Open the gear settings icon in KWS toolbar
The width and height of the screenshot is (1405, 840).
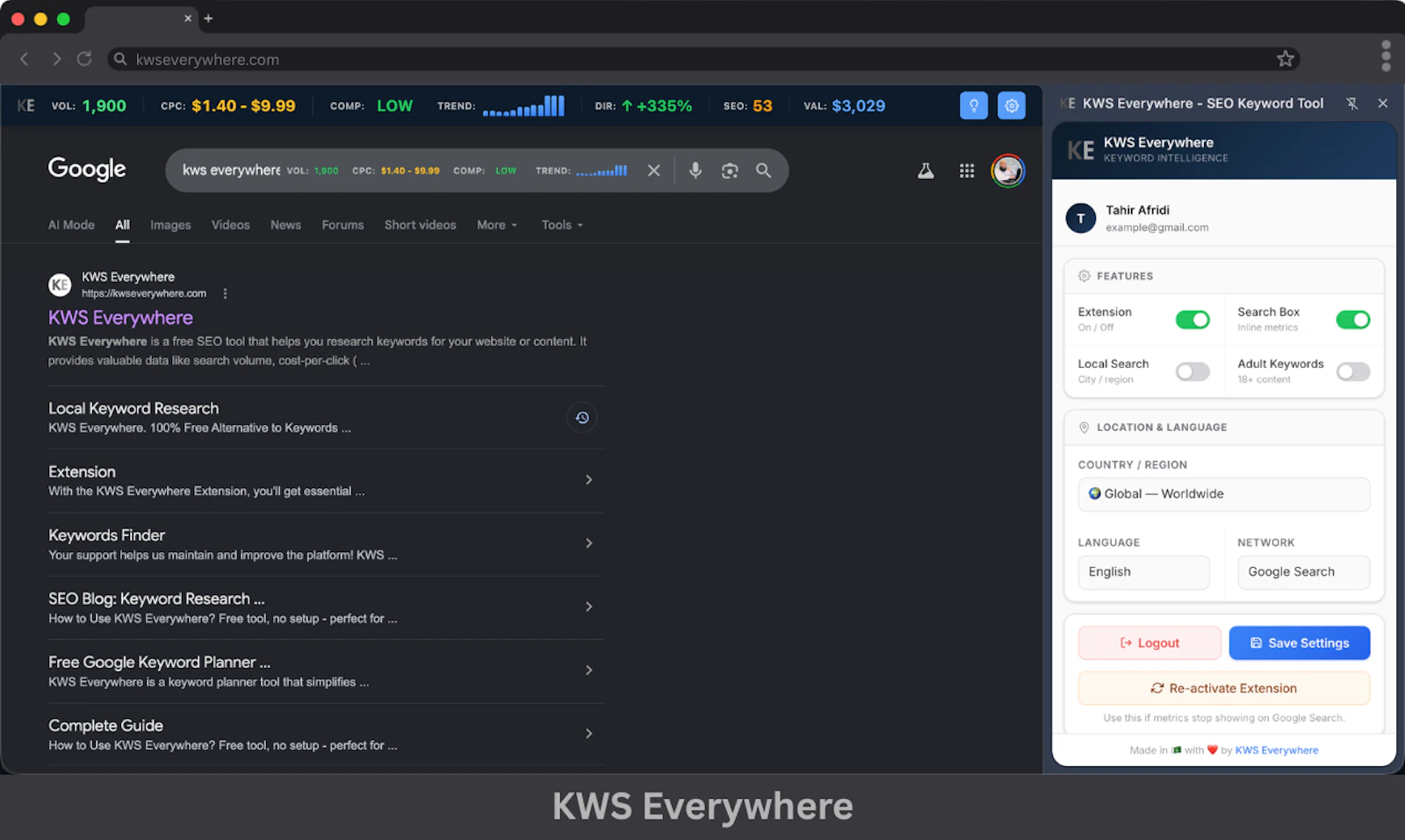tap(1012, 105)
